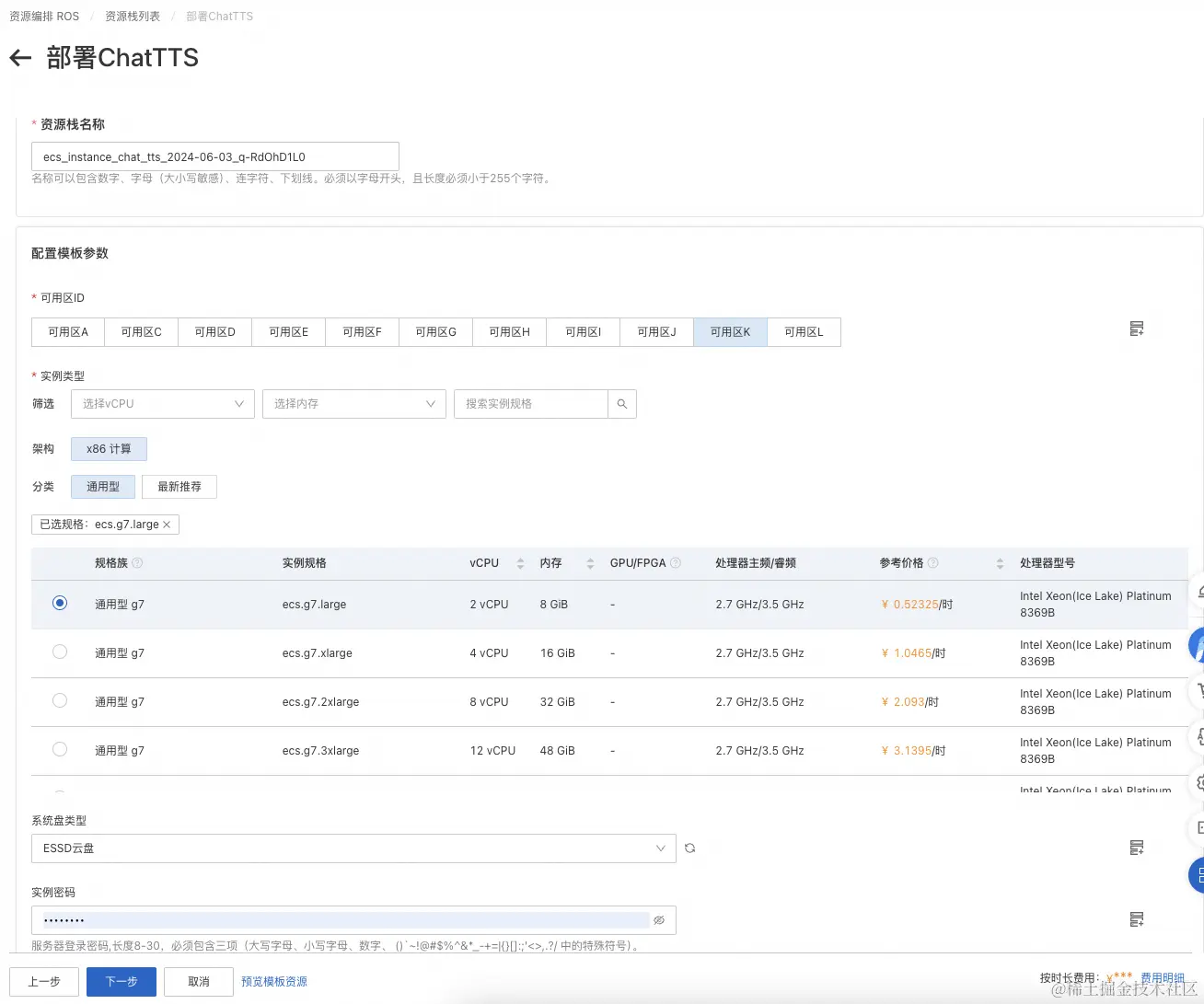Open the 选择内存 dropdown
This screenshot has height=1004, width=1204.
click(354, 404)
